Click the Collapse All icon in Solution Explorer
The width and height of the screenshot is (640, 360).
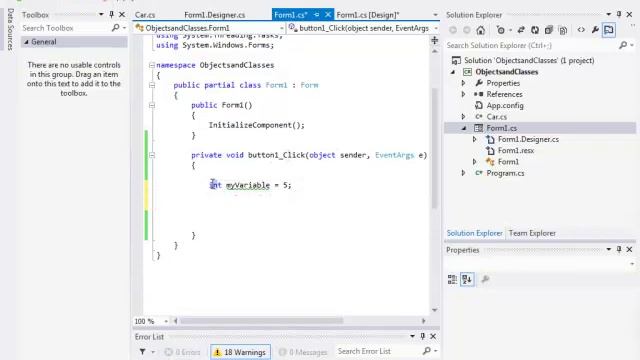(x=549, y=30)
